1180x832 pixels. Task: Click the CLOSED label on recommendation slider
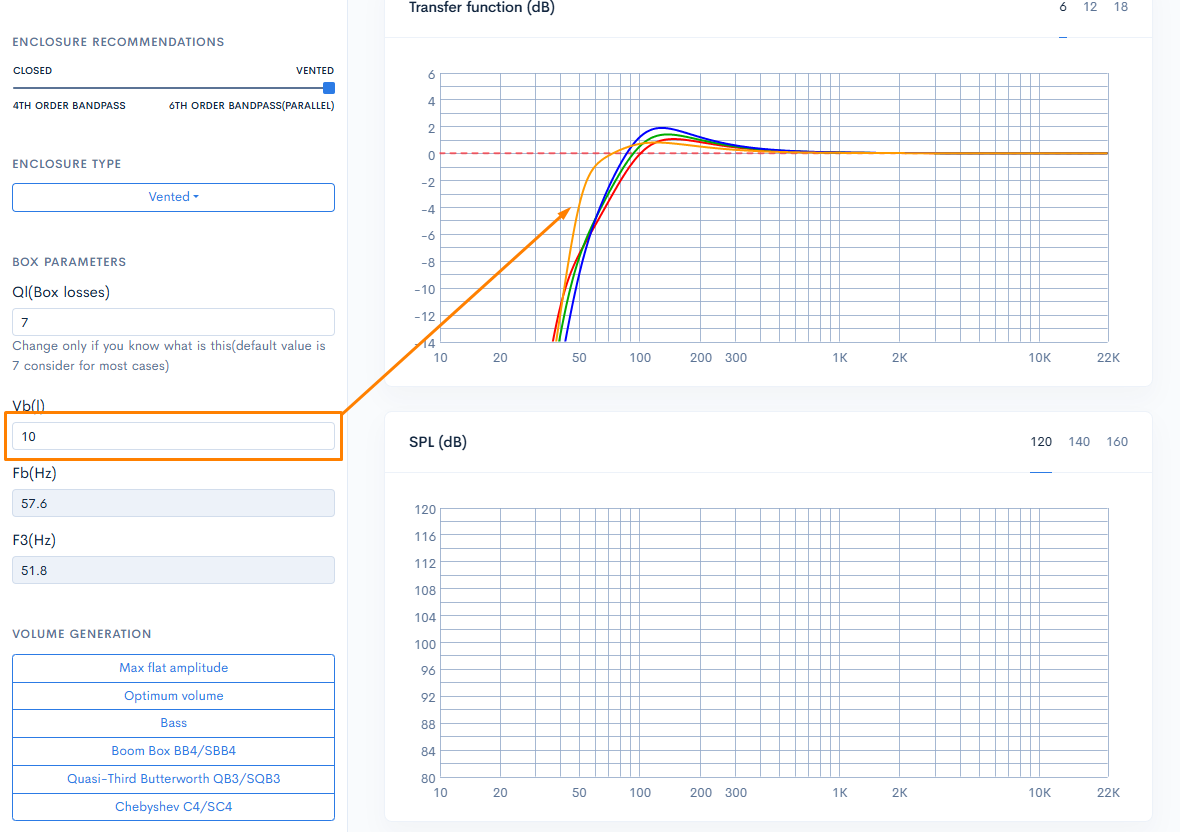(x=32, y=71)
